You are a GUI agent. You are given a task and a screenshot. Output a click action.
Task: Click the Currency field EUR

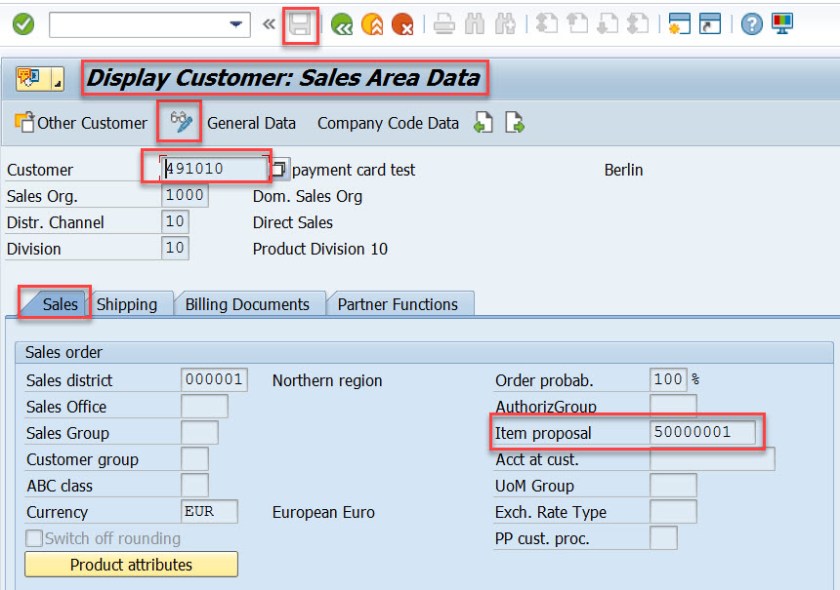point(209,511)
